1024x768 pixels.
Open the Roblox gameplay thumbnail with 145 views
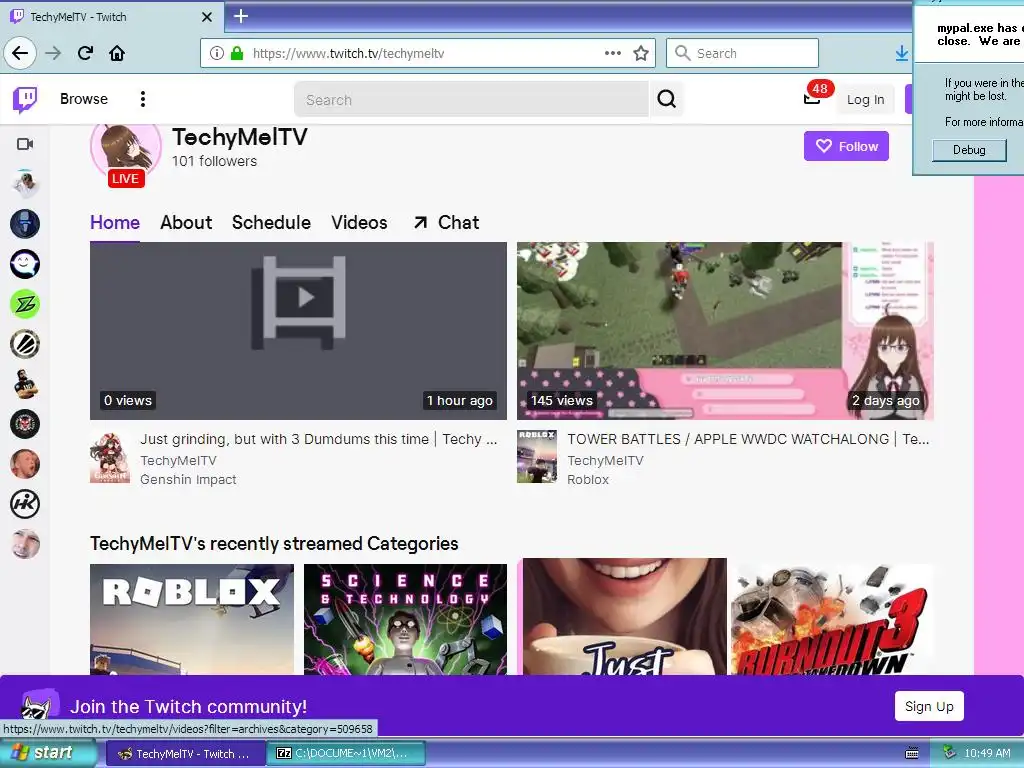[x=726, y=331]
